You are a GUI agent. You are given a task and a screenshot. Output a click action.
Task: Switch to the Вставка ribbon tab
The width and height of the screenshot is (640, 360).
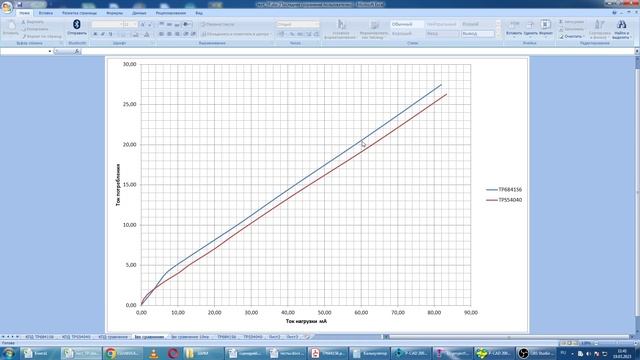pyautogui.click(x=46, y=13)
